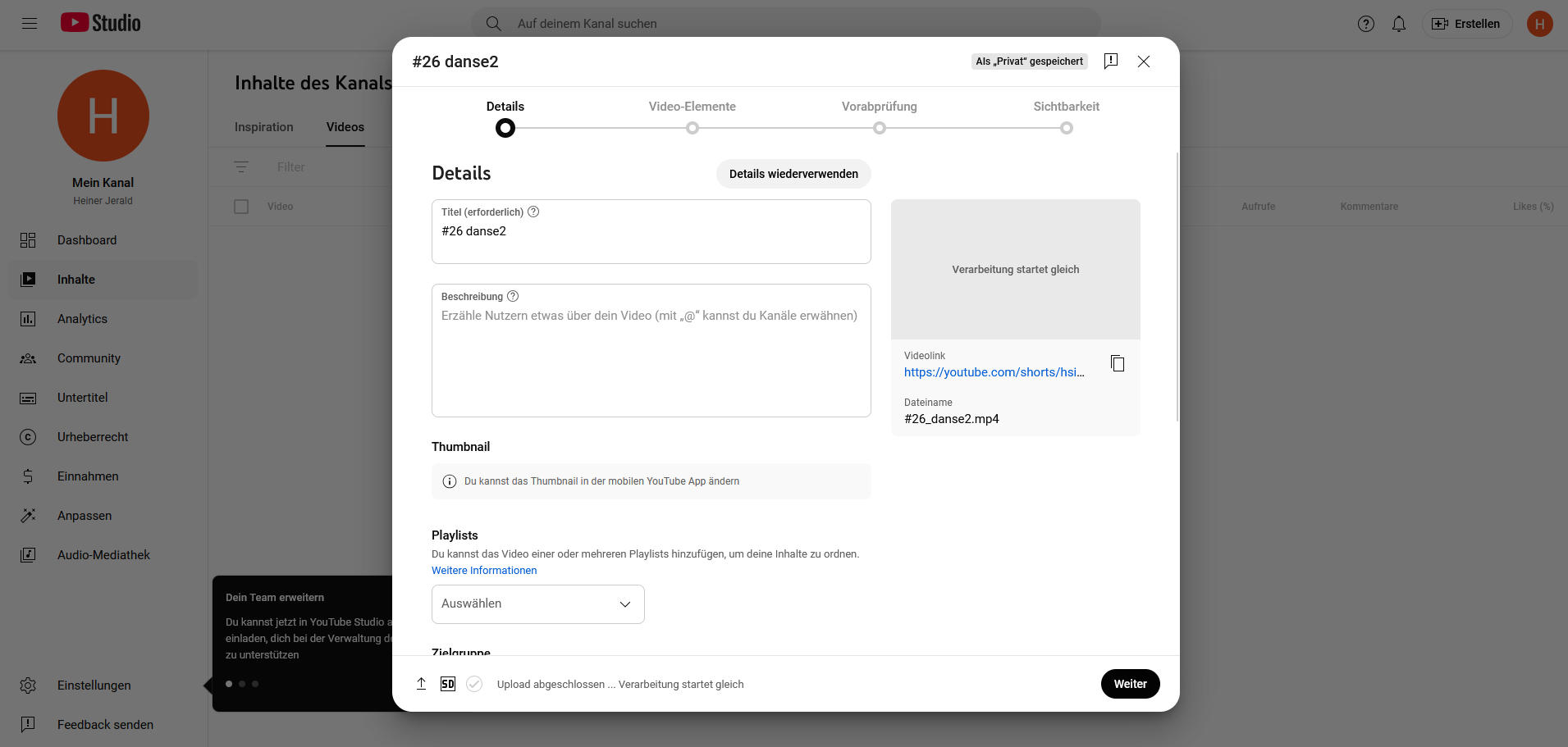Copy the video link with the copy icon

point(1117,363)
